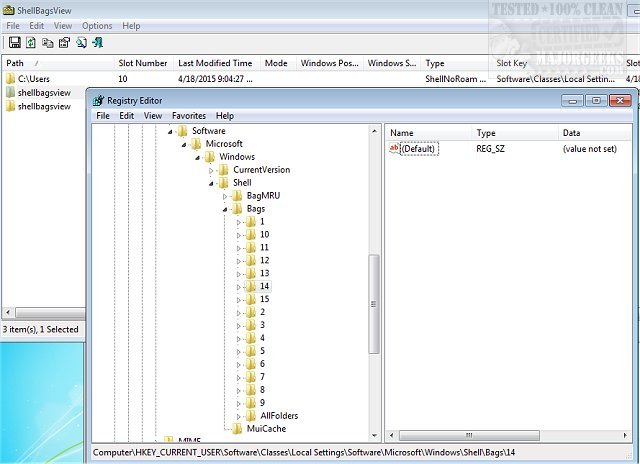Open ShellBagsView Options menu
Viewport: 640px width, 464px height.
[97, 26]
